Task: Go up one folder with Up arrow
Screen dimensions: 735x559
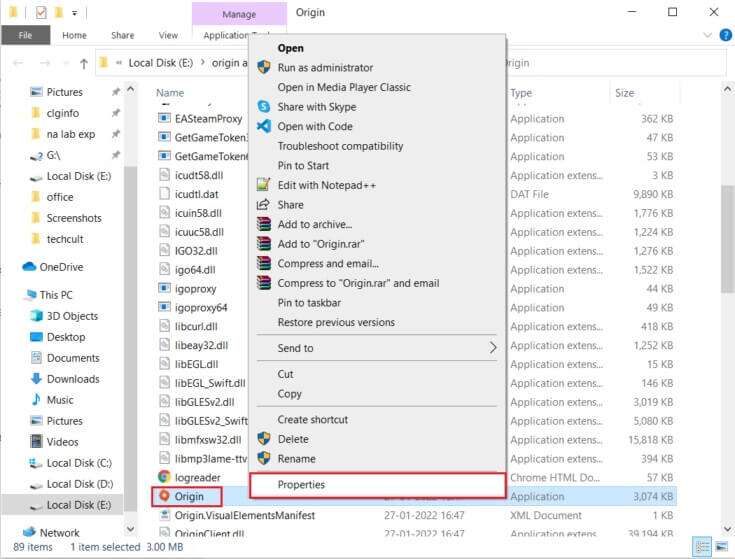Action: pos(84,63)
